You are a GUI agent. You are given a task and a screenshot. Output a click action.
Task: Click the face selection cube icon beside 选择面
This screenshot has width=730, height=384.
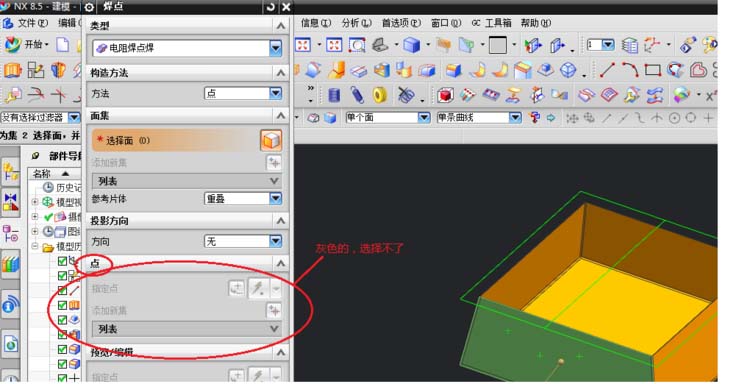click(271, 140)
